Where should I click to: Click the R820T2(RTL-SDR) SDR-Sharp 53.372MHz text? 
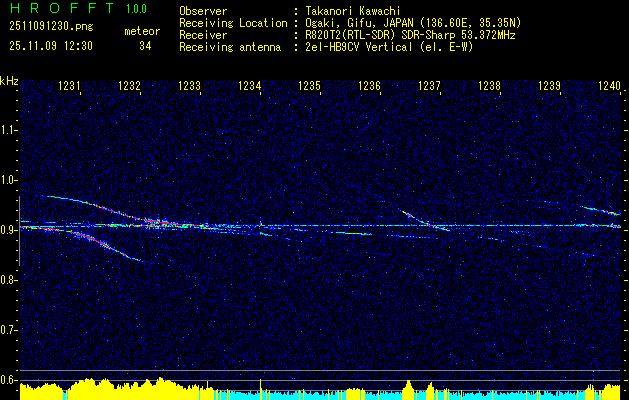(410, 35)
